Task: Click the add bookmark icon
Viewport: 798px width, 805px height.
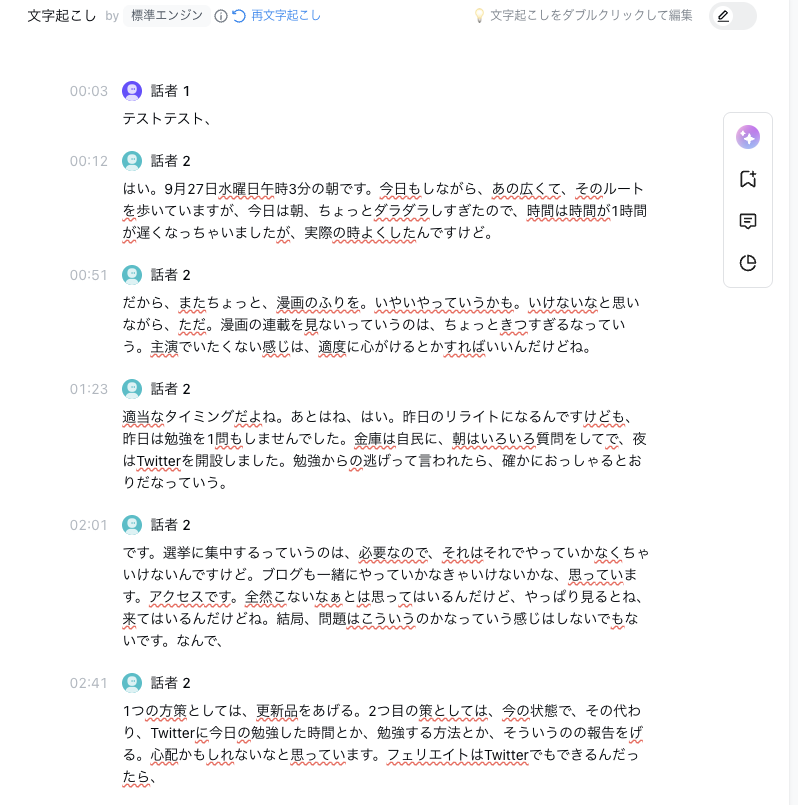Action: 747,179
